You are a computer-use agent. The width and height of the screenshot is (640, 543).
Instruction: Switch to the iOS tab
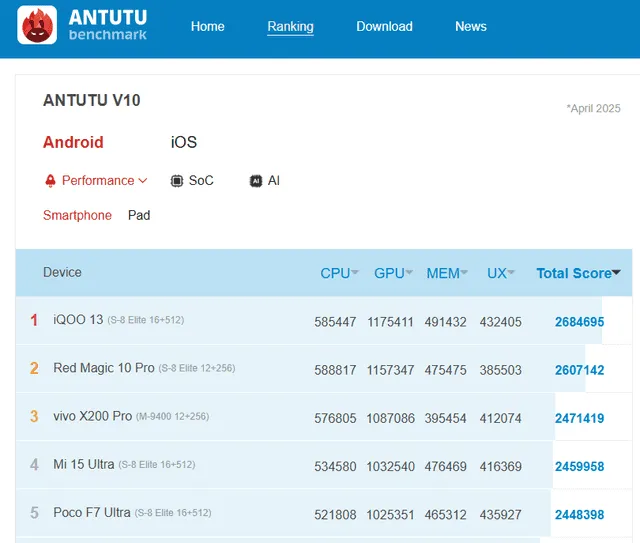pos(184,142)
